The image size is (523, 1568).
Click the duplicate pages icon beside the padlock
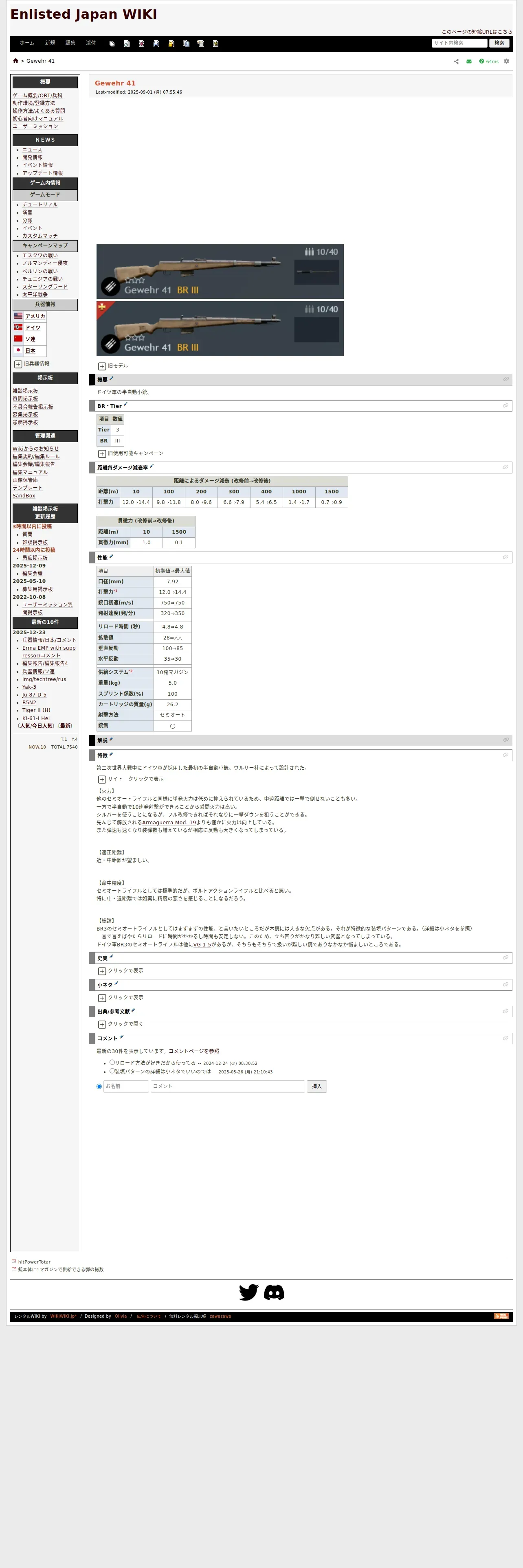(x=186, y=44)
